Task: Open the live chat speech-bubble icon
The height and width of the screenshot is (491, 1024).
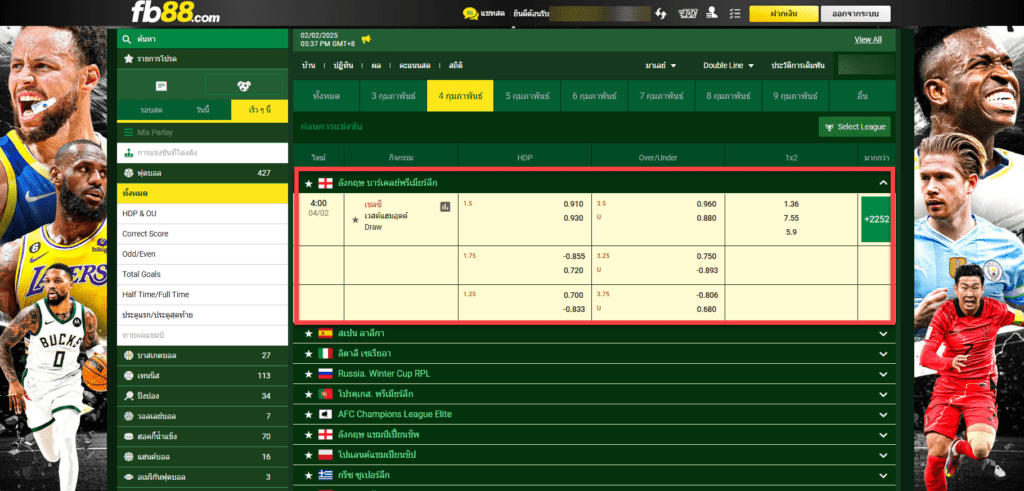Action: [x=470, y=13]
